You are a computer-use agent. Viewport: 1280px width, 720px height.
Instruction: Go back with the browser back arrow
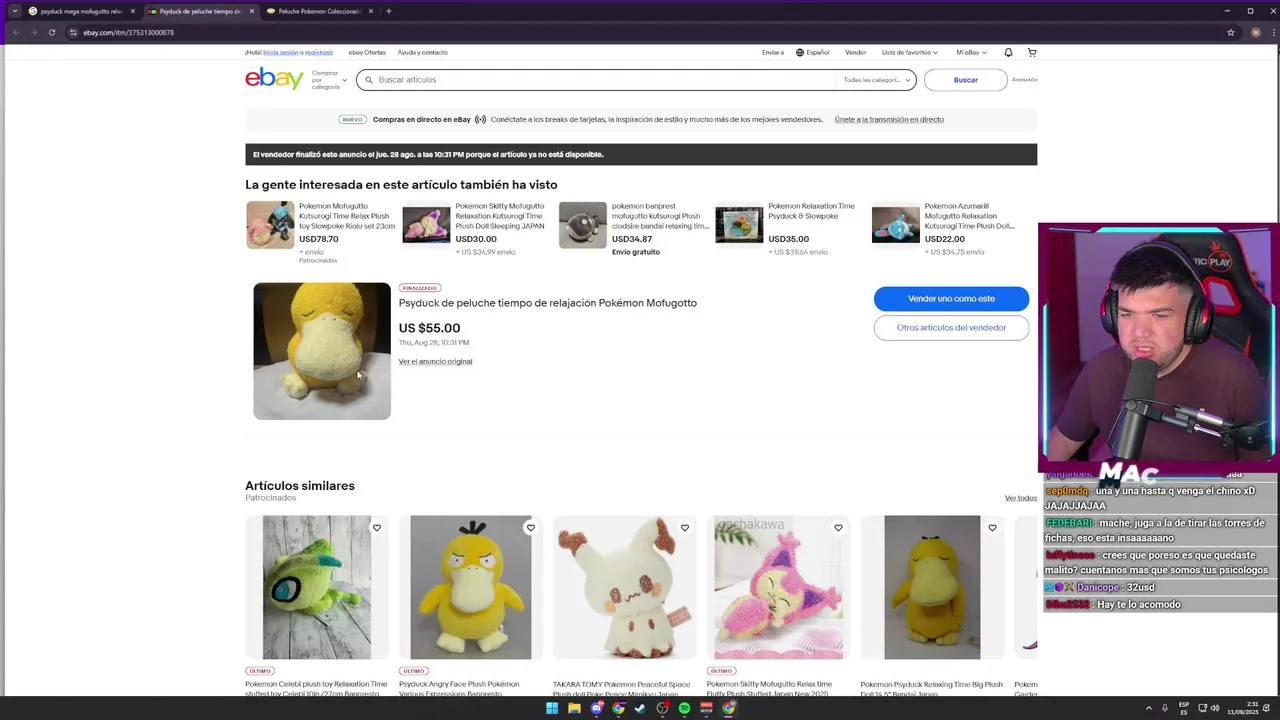click(15, 32)
